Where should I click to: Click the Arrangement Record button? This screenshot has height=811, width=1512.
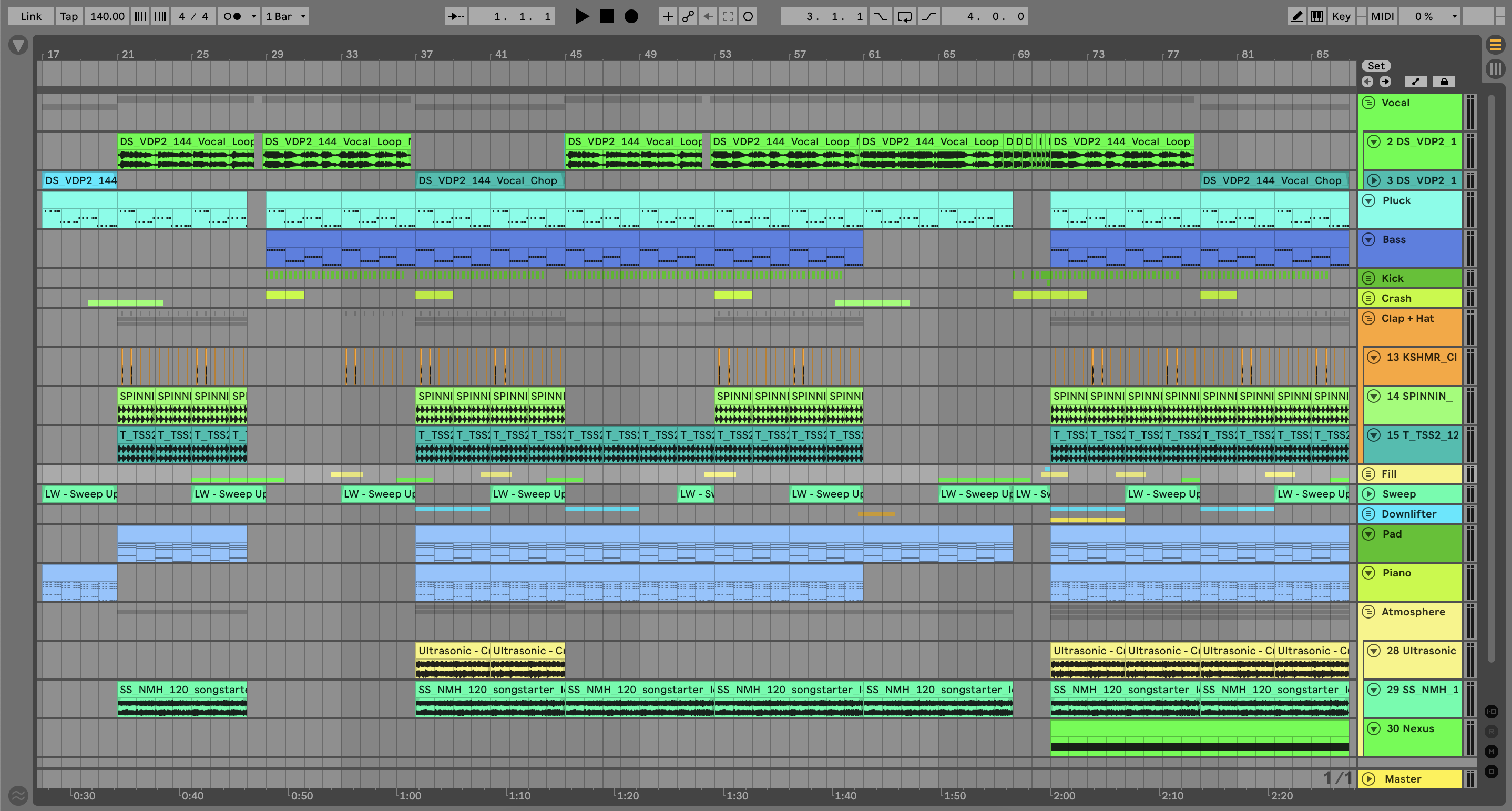coord(631,16)
